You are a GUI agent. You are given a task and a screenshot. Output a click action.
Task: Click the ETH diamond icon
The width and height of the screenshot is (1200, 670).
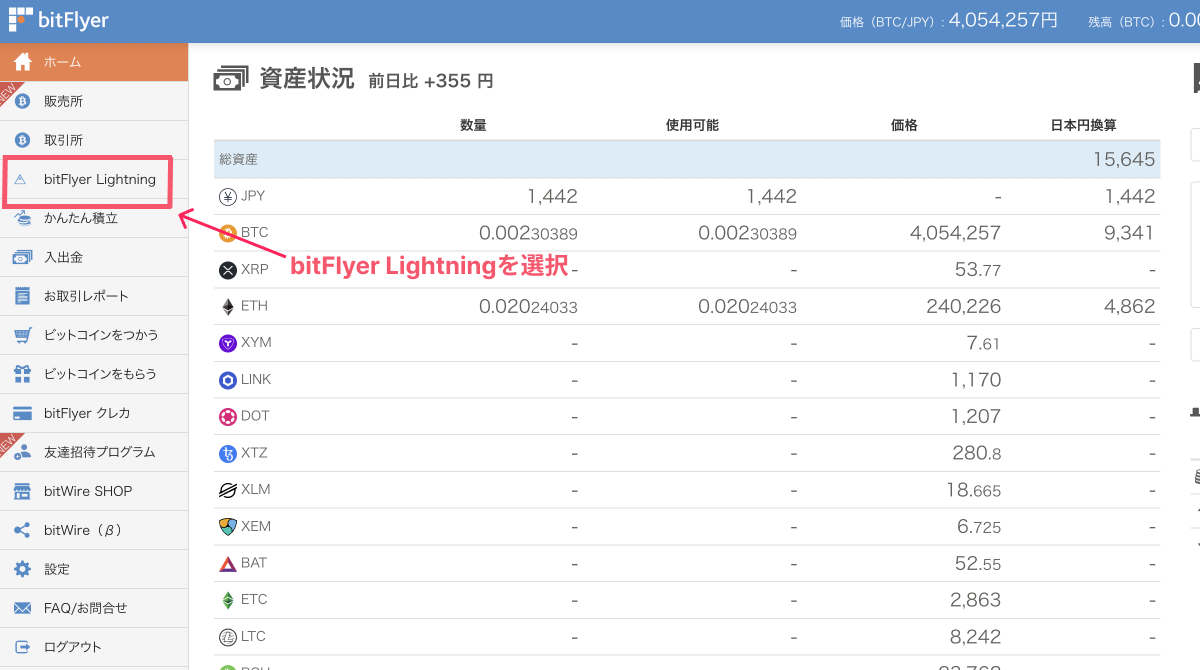[x=227, y=306]
